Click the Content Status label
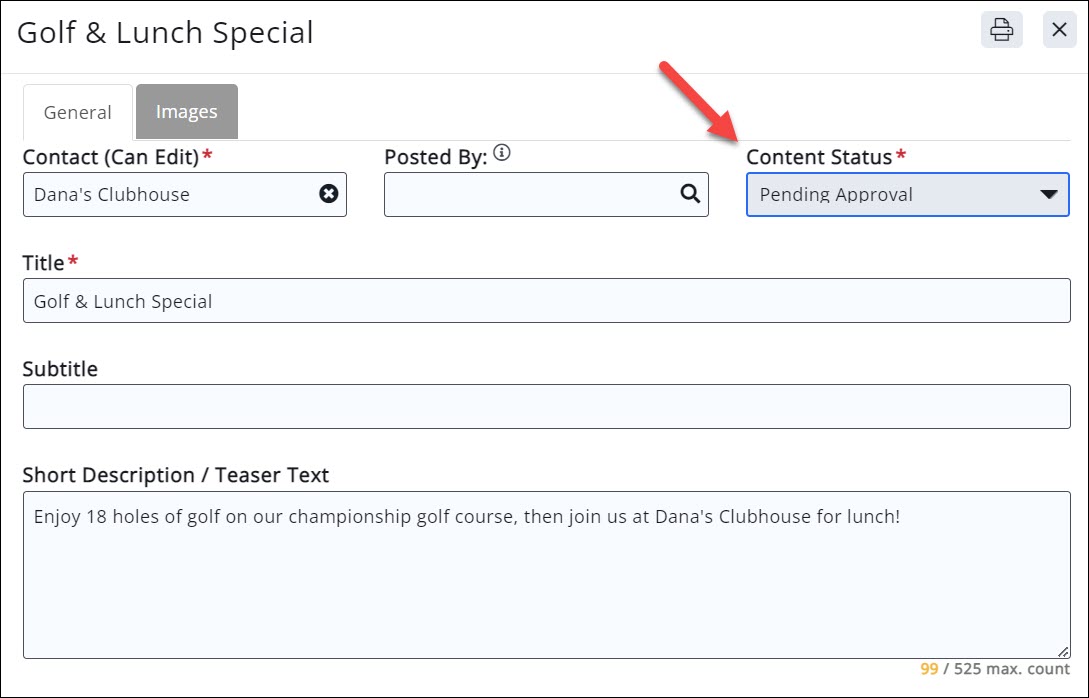Image resolution: width=1089 pixels, height=698 pixels. [818, 157]
